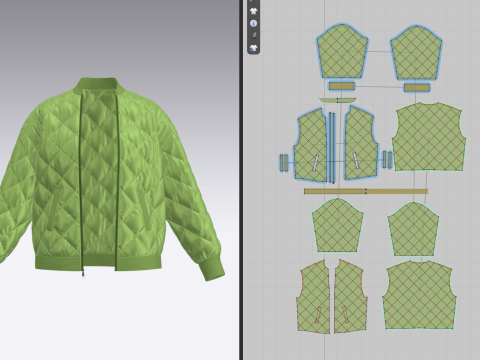Image resolution: width=480 pixels, height=360 pixels.
Task: Click the gray slanted texture surface icon
Action: (254, 35)
